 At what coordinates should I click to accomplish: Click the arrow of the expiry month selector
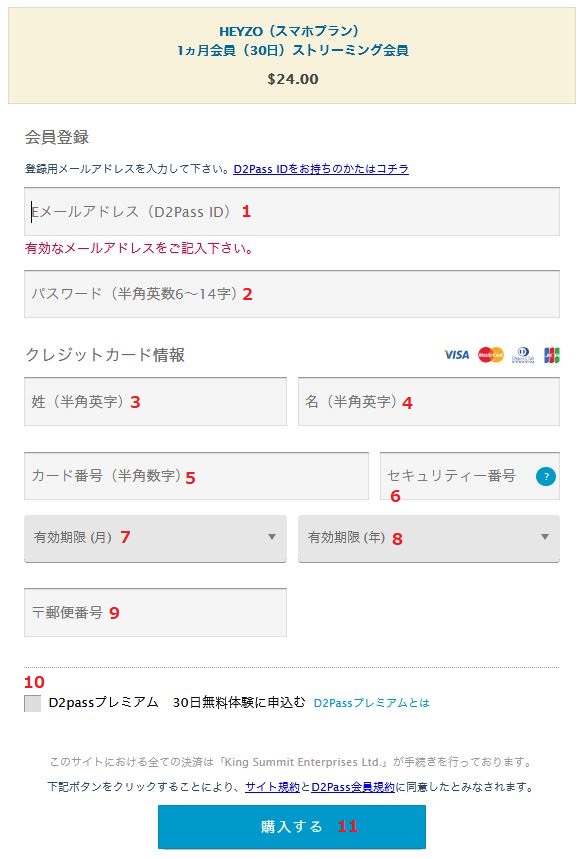tap(272, 537)
